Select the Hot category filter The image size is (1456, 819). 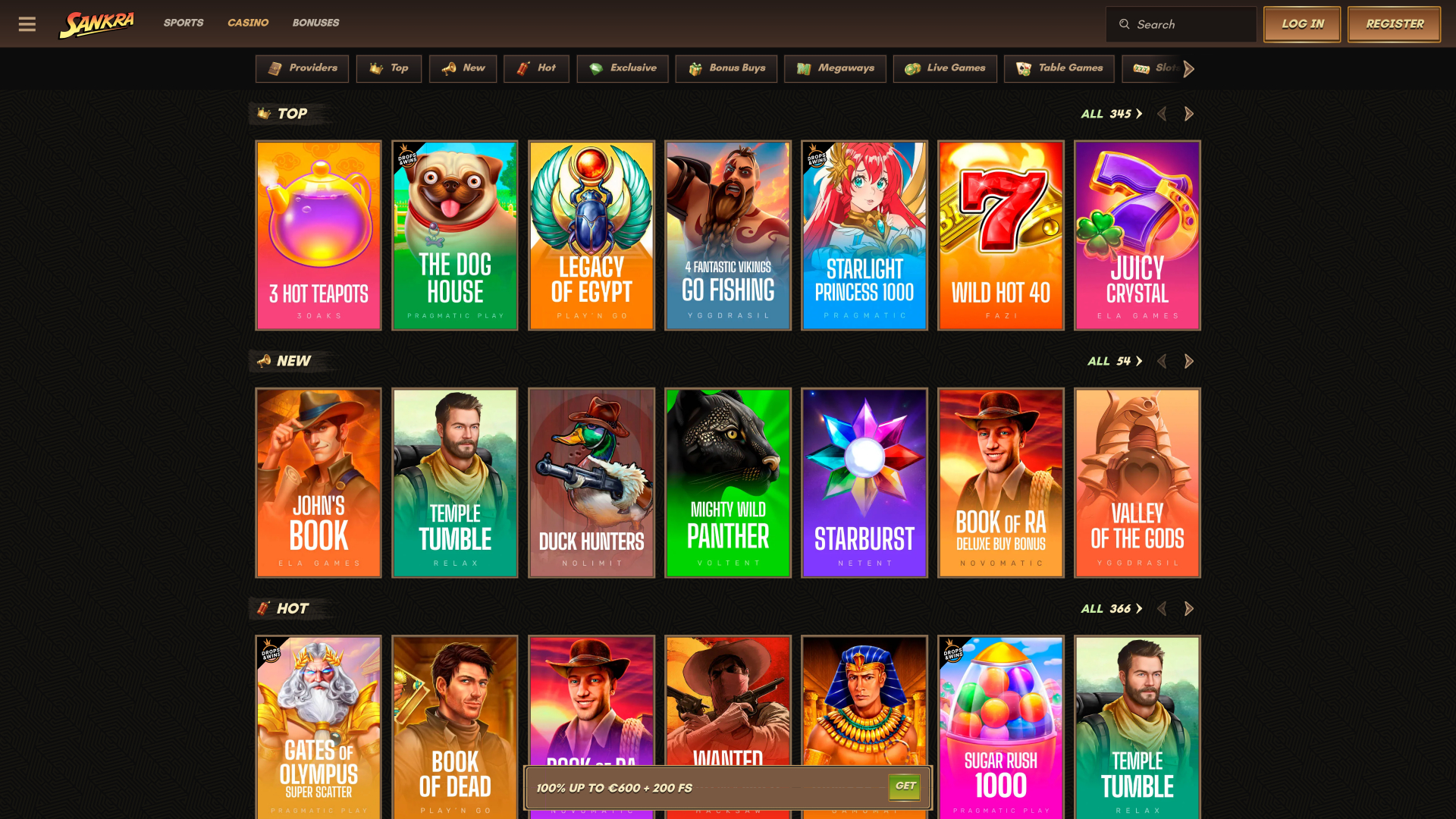coord(536,68)
